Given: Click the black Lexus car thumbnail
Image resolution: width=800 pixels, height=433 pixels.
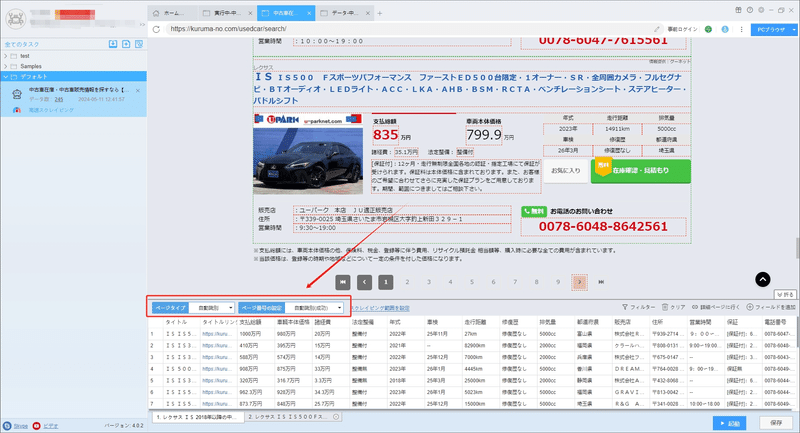Looking at the screenshot, I should pyautogui.click(x=308, y=161).
